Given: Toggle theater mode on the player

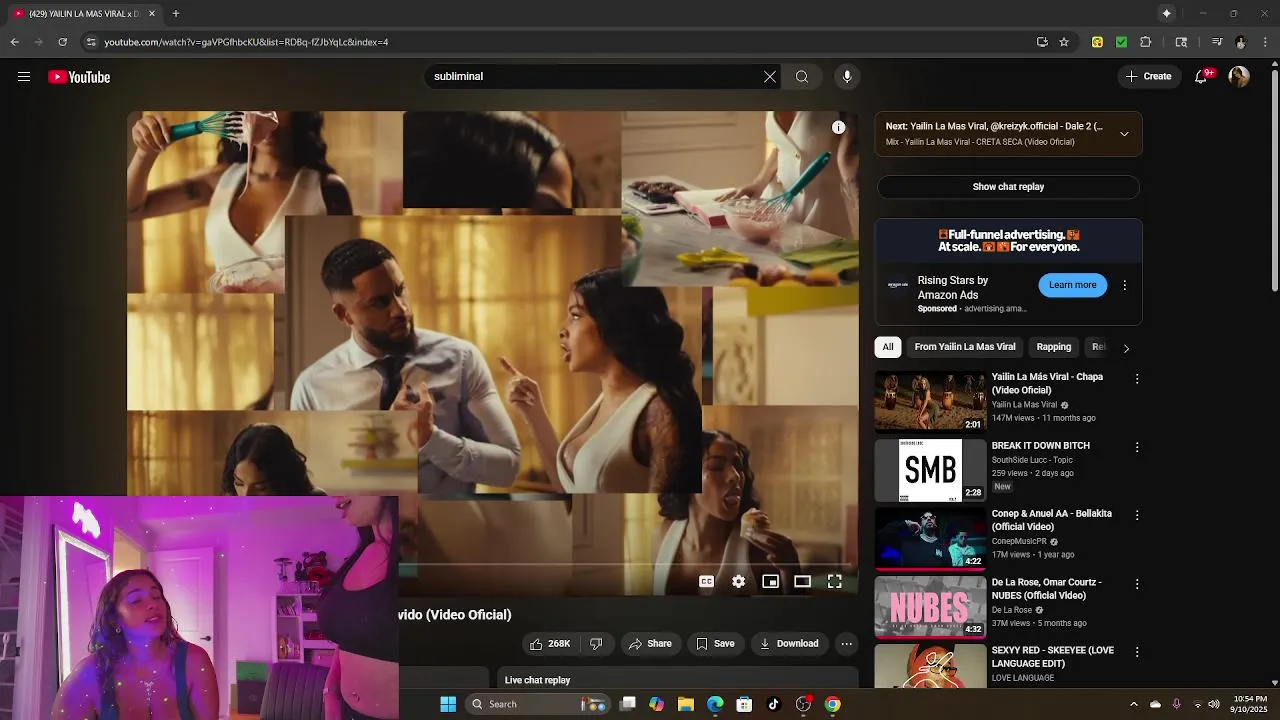Looking at the screenshot, I should click(x=802, y=582).
